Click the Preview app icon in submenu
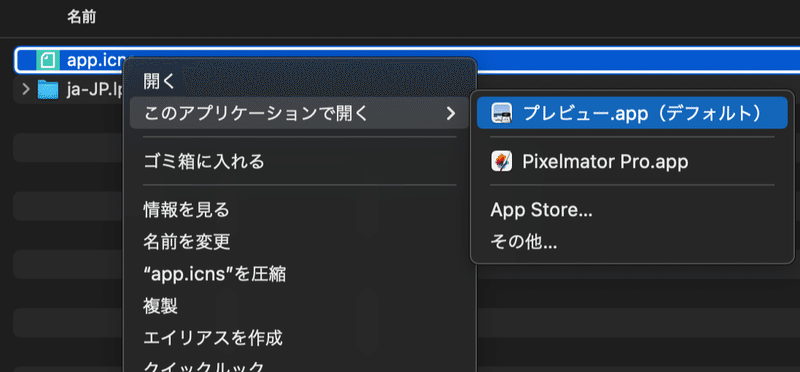The image size is (800, 372). click(x=501, y=113)
